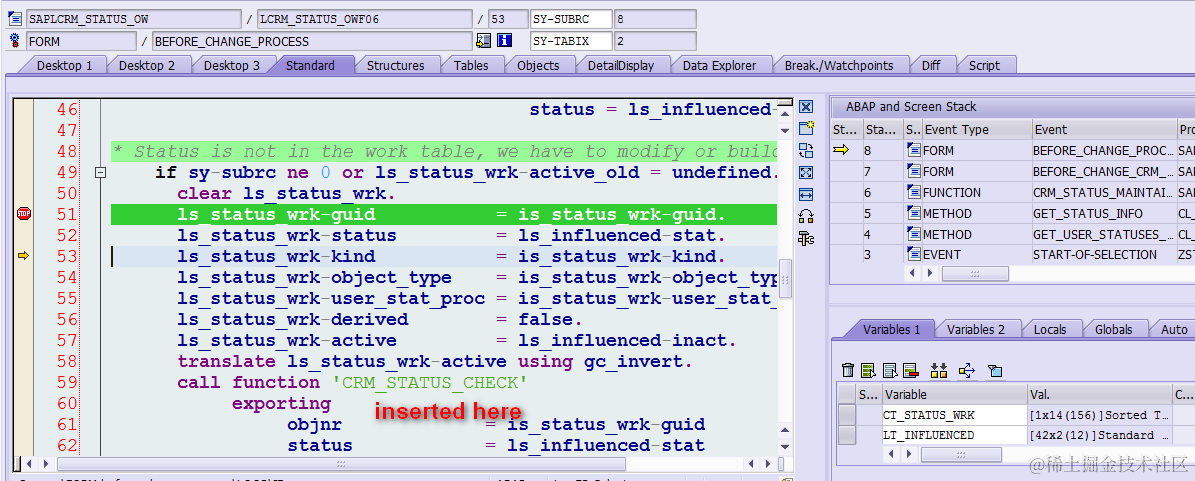
Task: Click the gear icon next to FORM field
Action: click(x=14, y=40)
